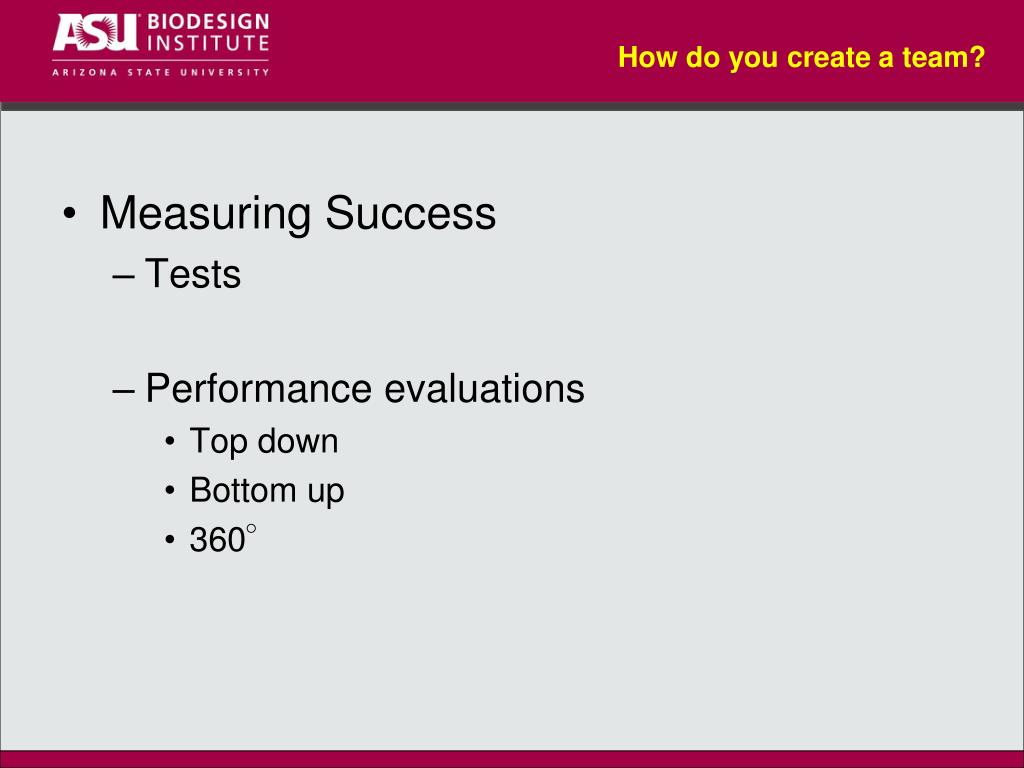Click the bullet before 360
1024x768 pixels.
170,541
